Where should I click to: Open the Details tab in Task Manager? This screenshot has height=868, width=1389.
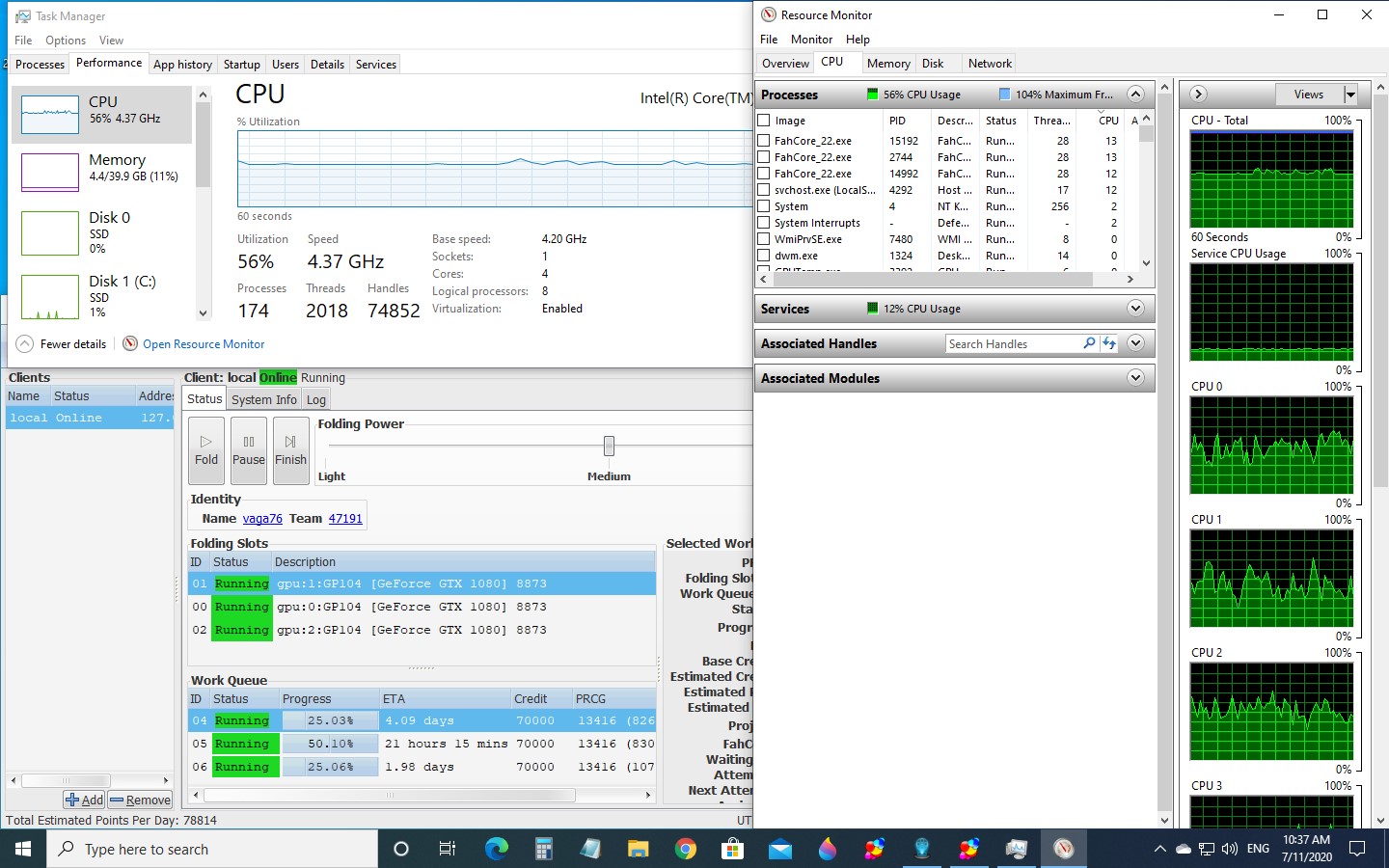tap(327, 65)
